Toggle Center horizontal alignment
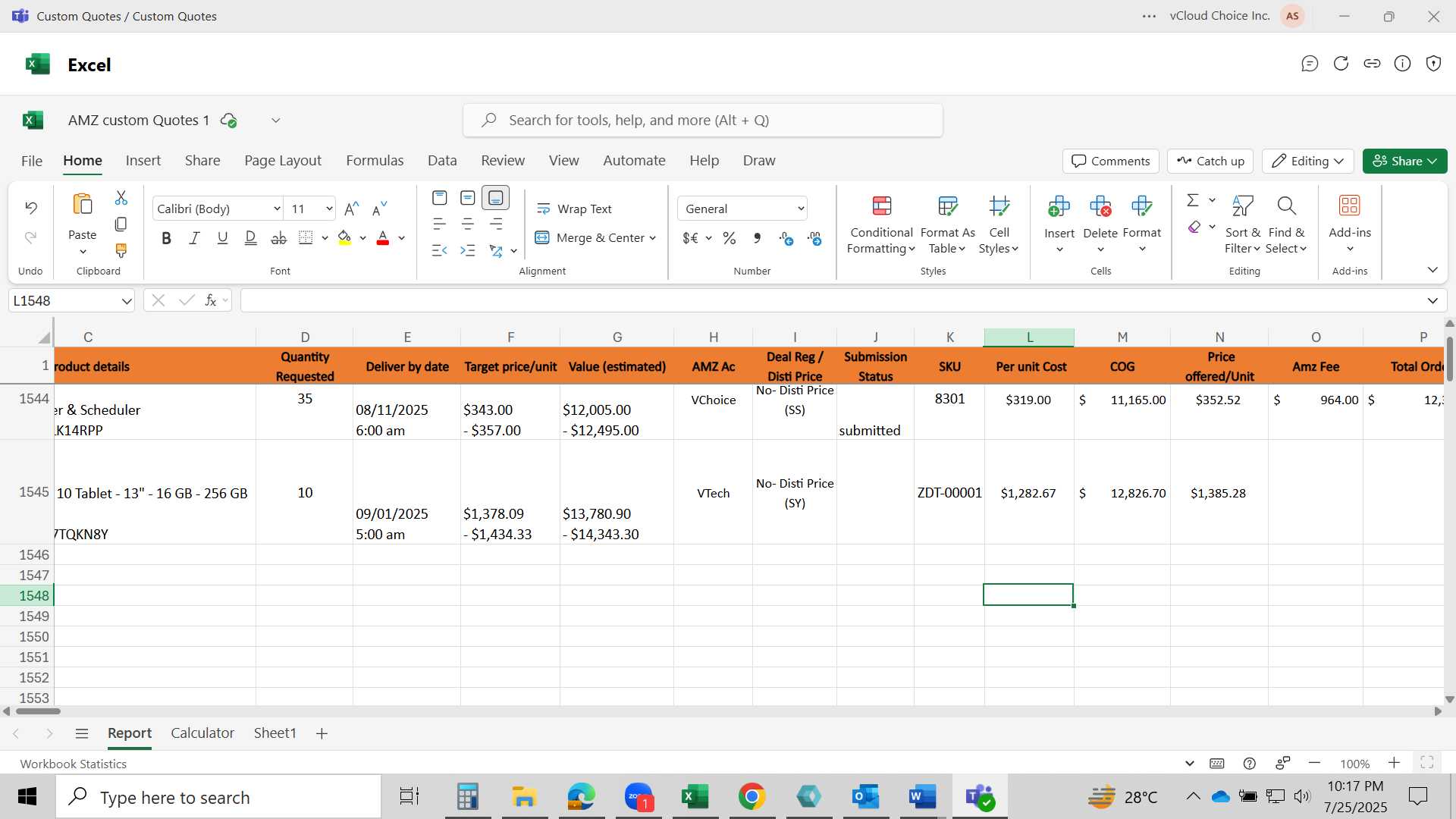 pos(468,224)
